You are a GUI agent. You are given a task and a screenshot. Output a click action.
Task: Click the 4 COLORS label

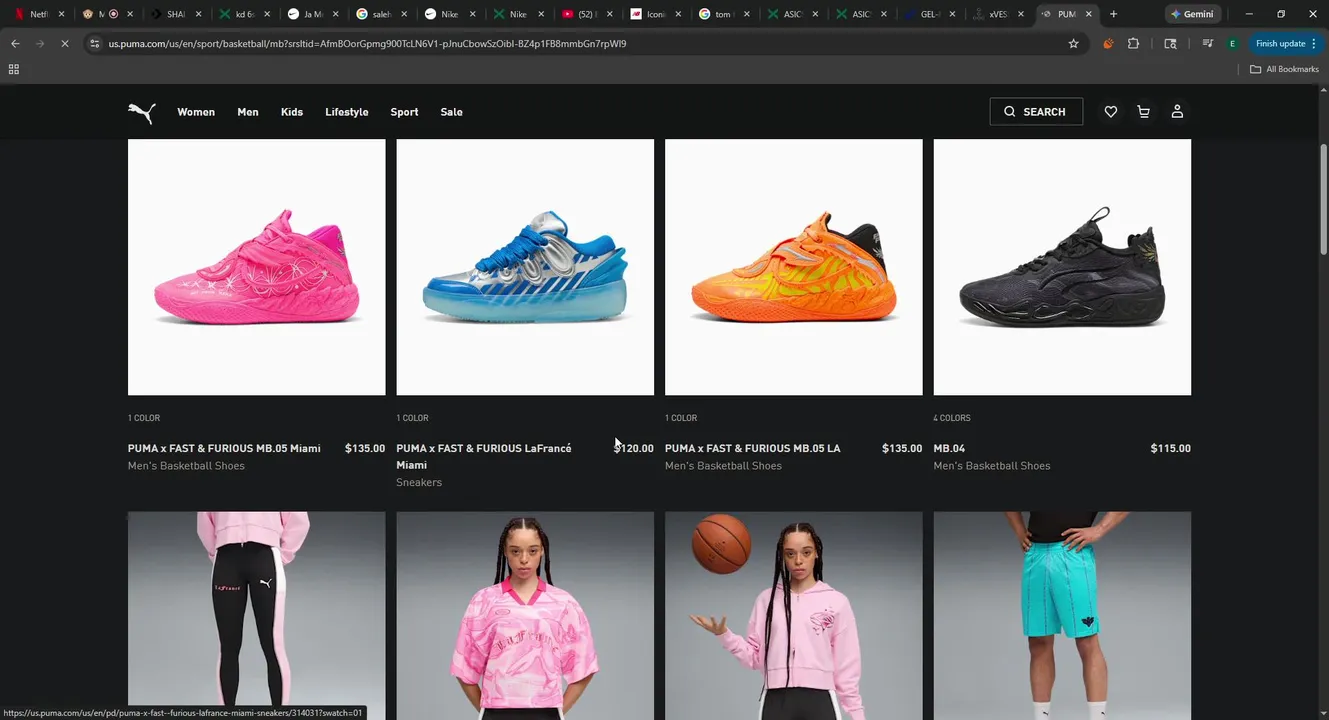[x=952, y=418]
